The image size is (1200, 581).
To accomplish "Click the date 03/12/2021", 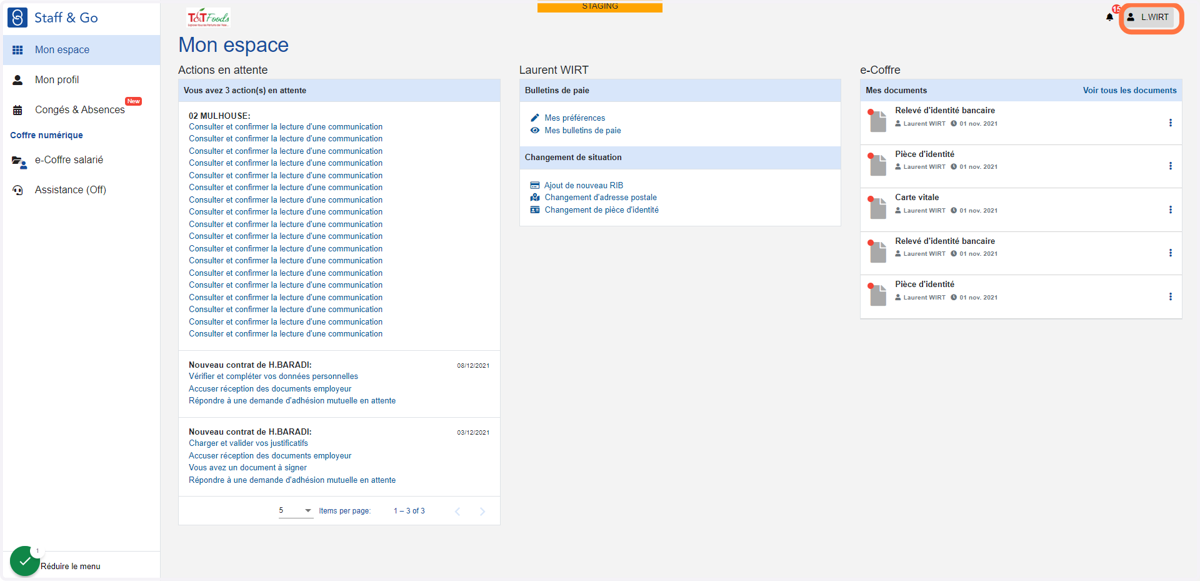I will coord(473,433).
